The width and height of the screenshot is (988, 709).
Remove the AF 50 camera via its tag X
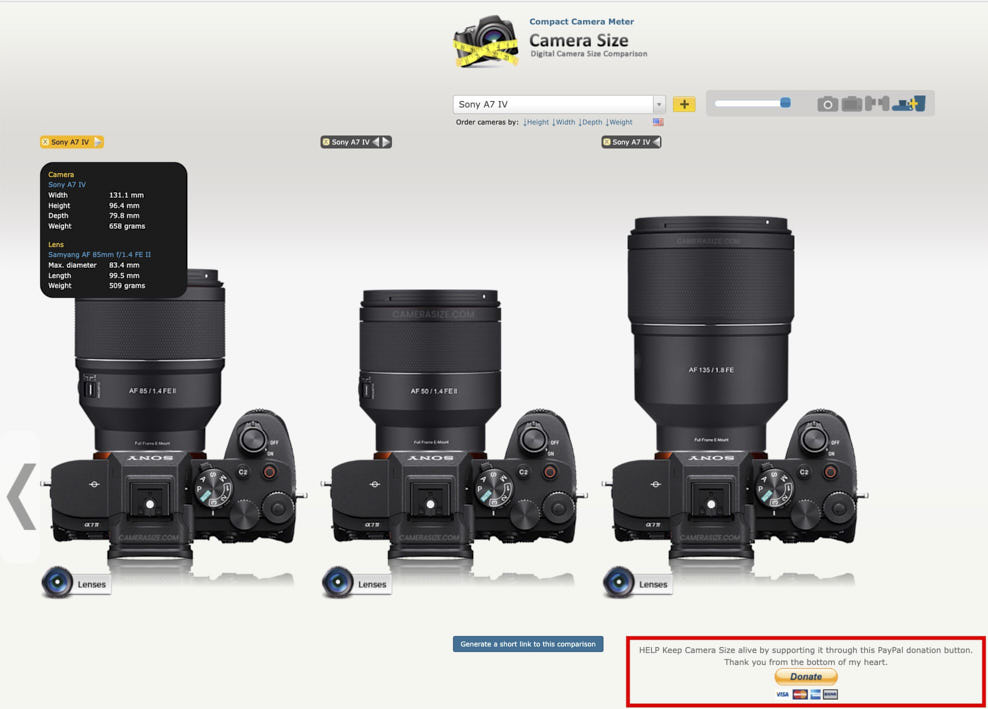(x=326, y=142)
